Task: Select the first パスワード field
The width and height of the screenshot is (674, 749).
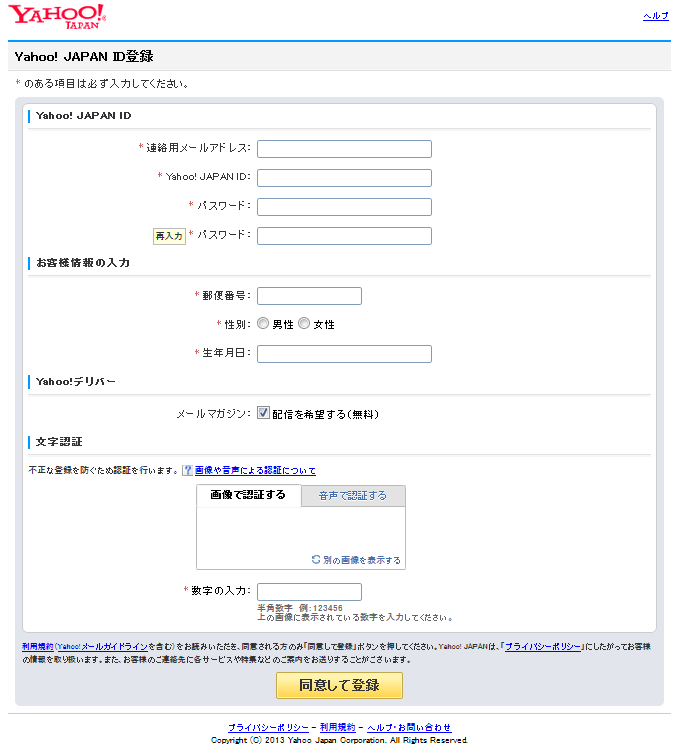Action: coord(344,207)
